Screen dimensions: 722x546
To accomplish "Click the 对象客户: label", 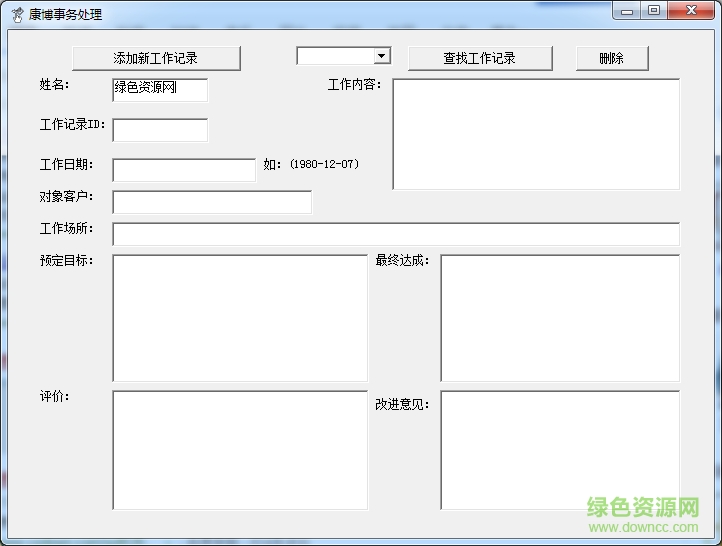I will [66, 197].
